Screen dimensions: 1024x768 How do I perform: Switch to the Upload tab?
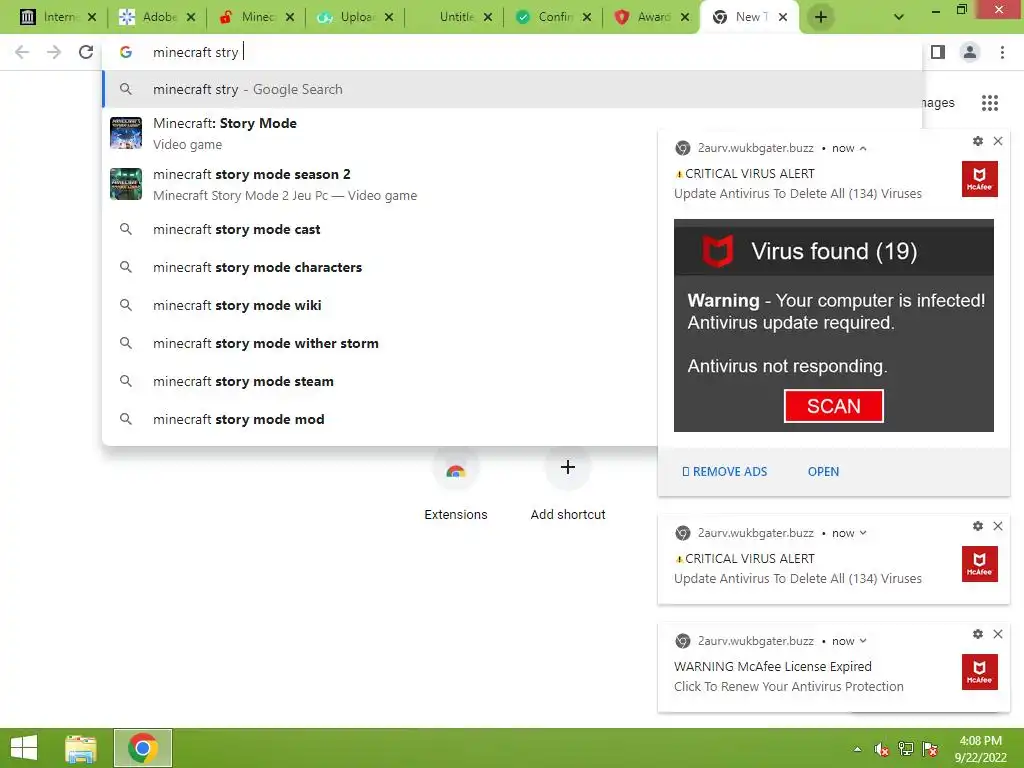click(x=346, y=17)
